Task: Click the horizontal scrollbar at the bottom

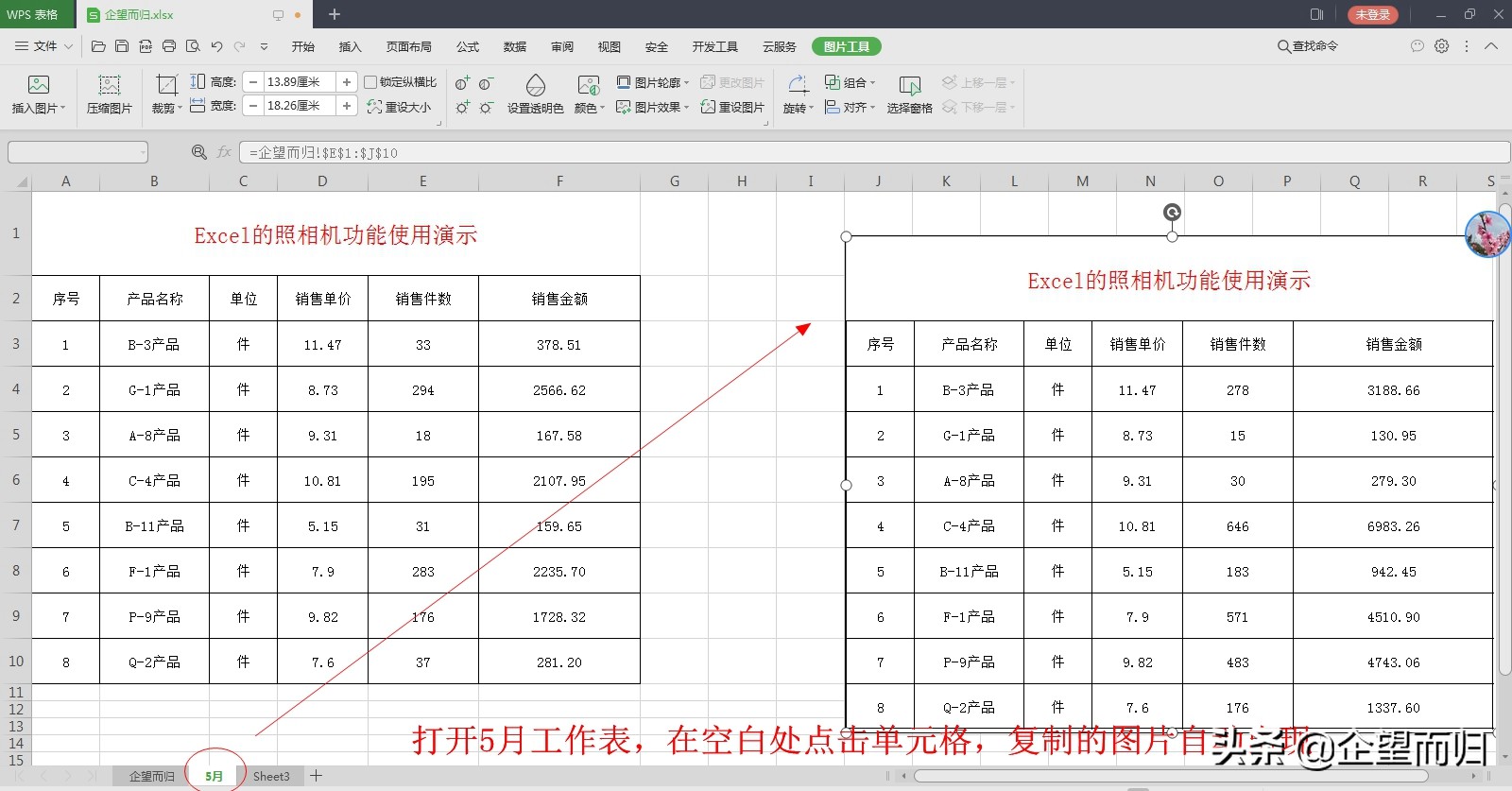Action: pos(1170,776)
